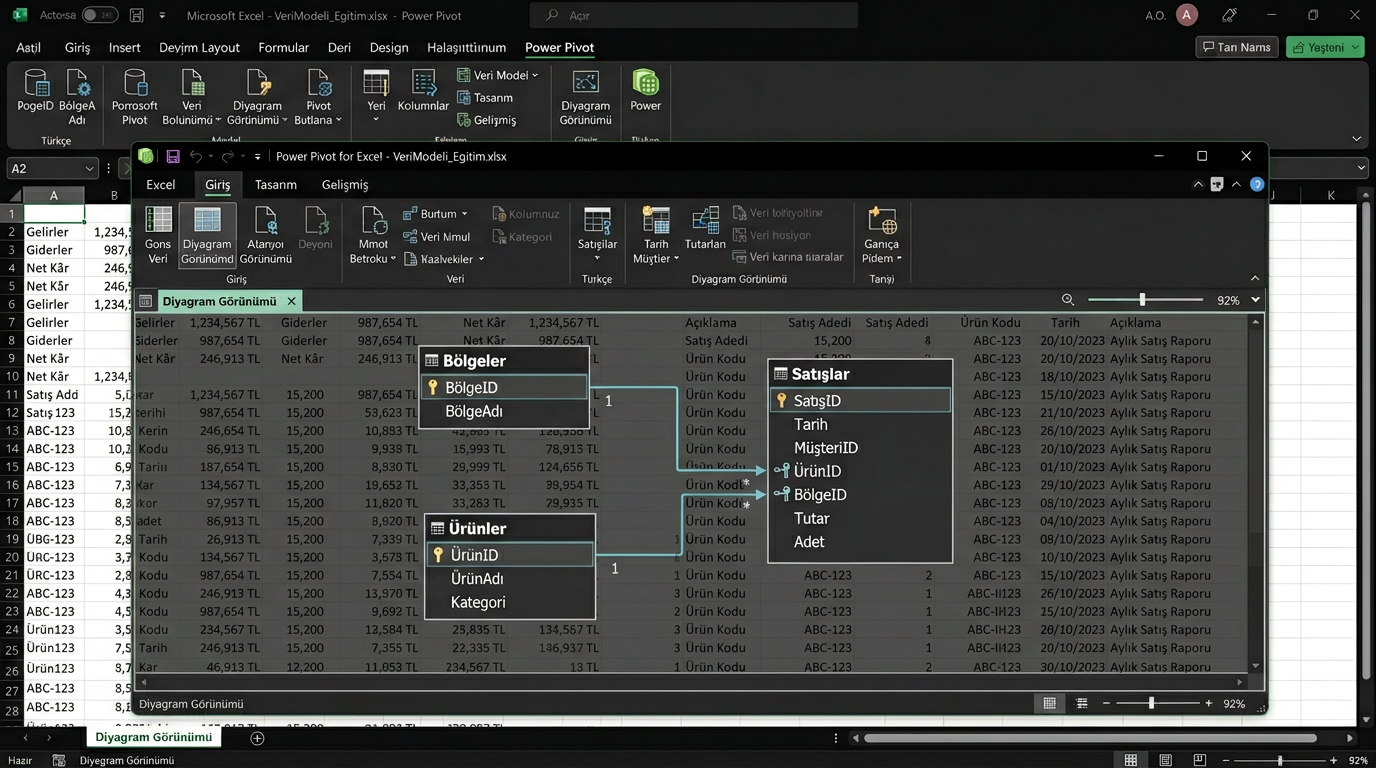Switch to grid data view button
The height and width of the screenshot is (768, 1376).
pos(1049,704)
